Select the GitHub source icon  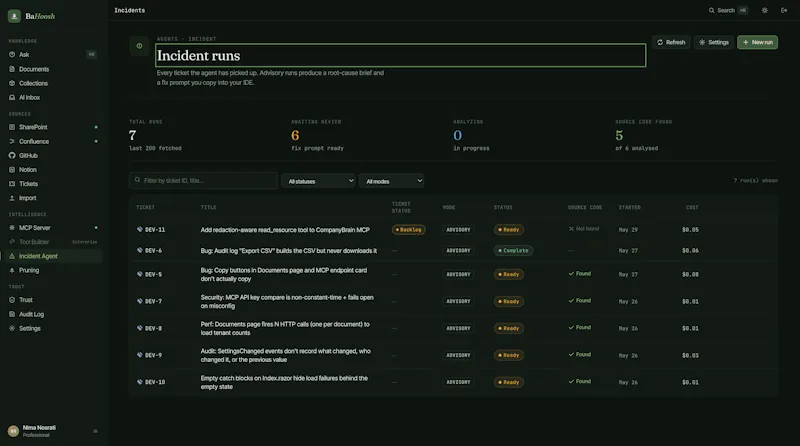12,156
